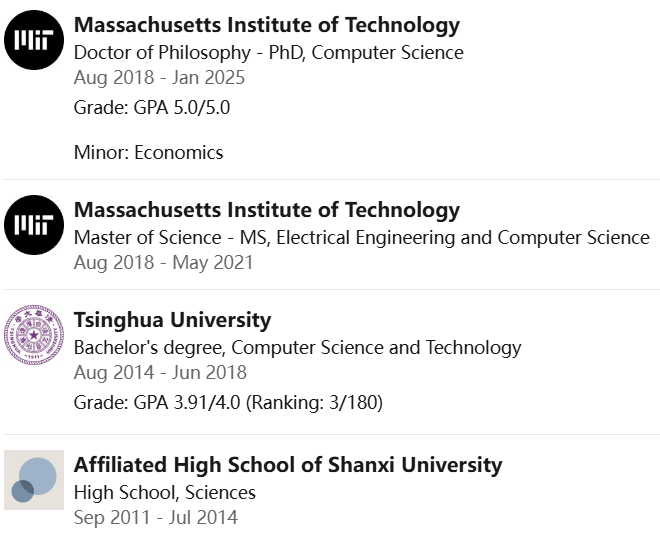Open the Tsinghua University school name

[x=172, y=320]
